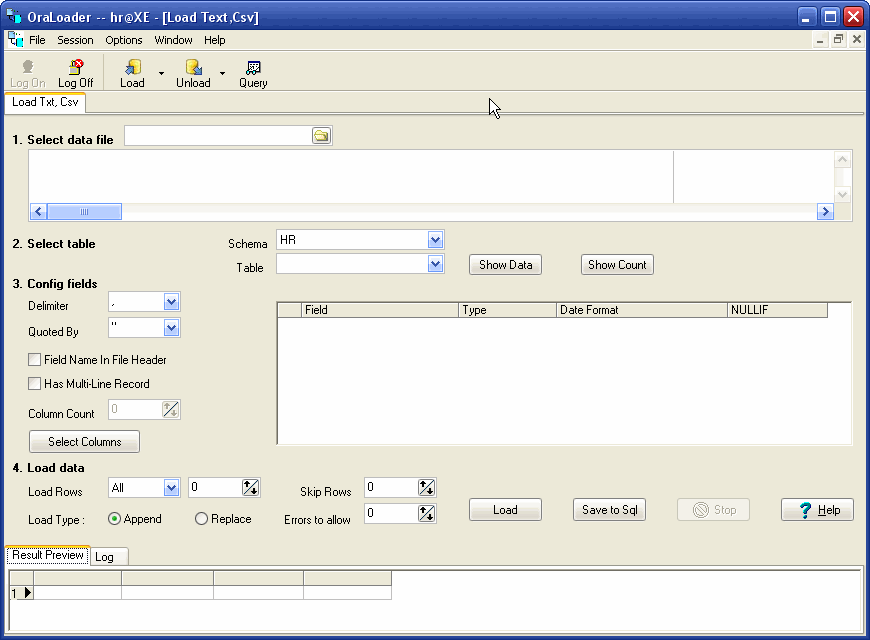Click the OraLoader app icon in menu bar
The width and height of the screenshot is (870, 640).
[x=16, y=40]
